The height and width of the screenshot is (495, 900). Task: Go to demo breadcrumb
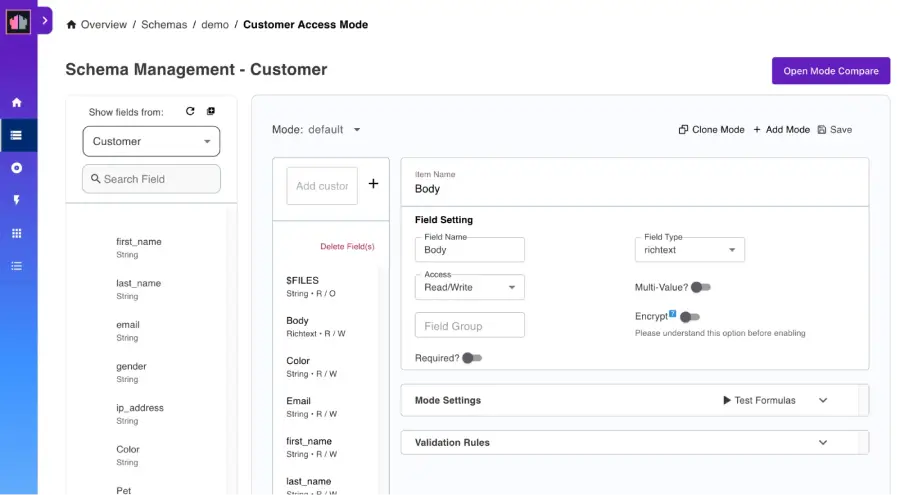click(x=215, y=24)
